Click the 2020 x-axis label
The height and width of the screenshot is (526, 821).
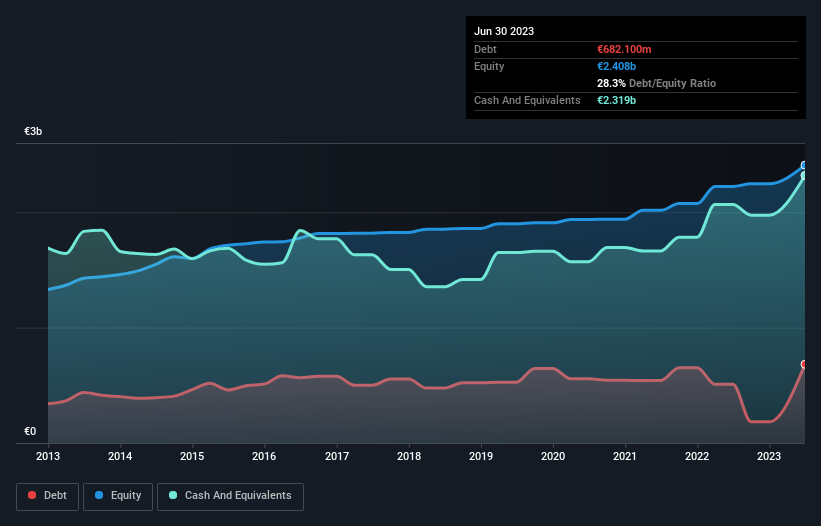coord(553,456)
